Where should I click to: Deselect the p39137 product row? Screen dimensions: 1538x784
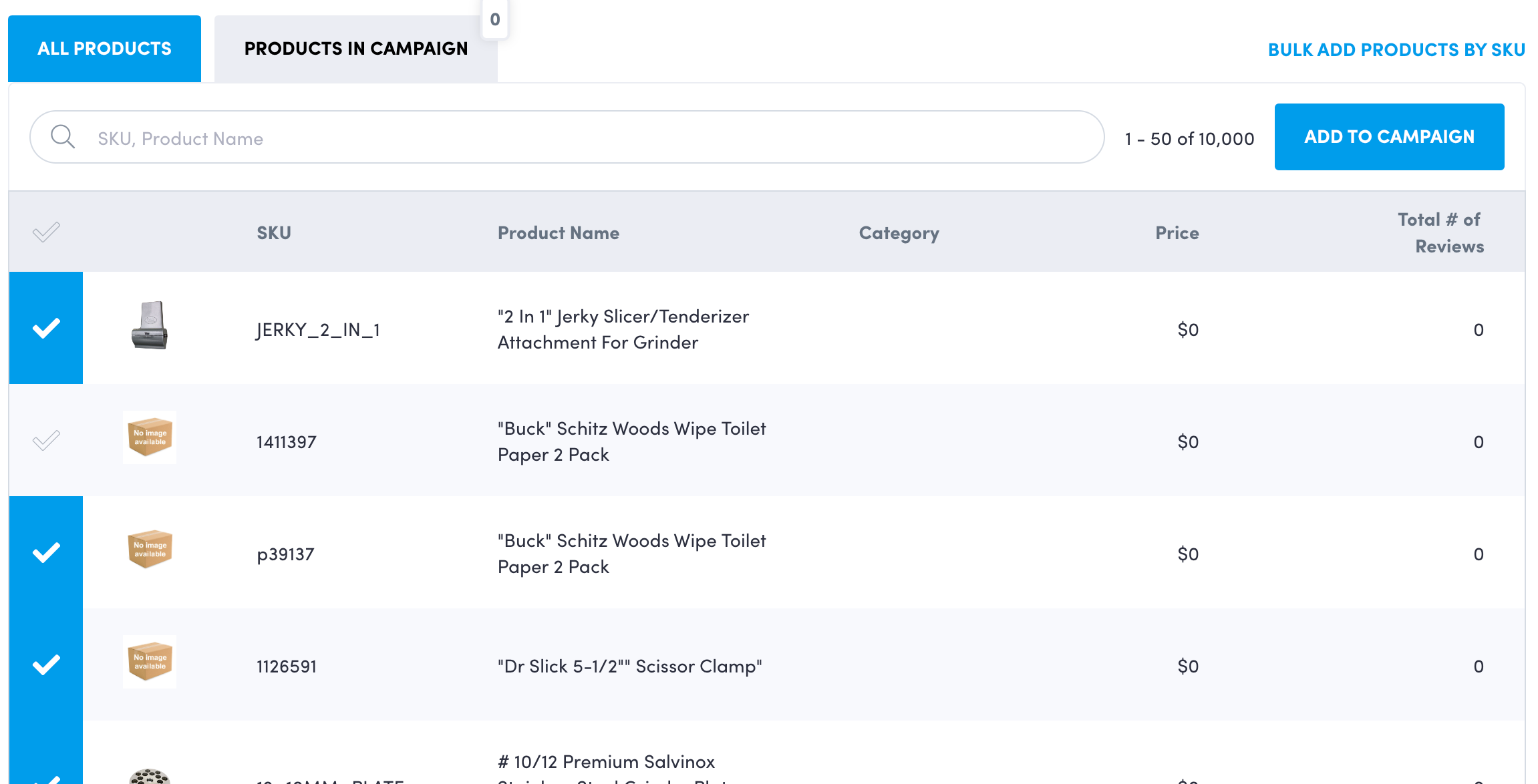[x=46, y=552]
